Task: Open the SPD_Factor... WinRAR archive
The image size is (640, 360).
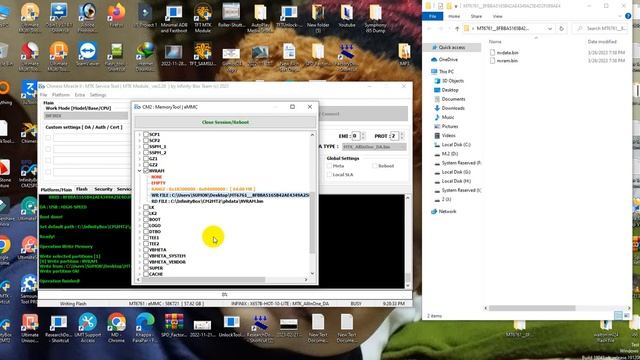Action: [x=174, y=326]
